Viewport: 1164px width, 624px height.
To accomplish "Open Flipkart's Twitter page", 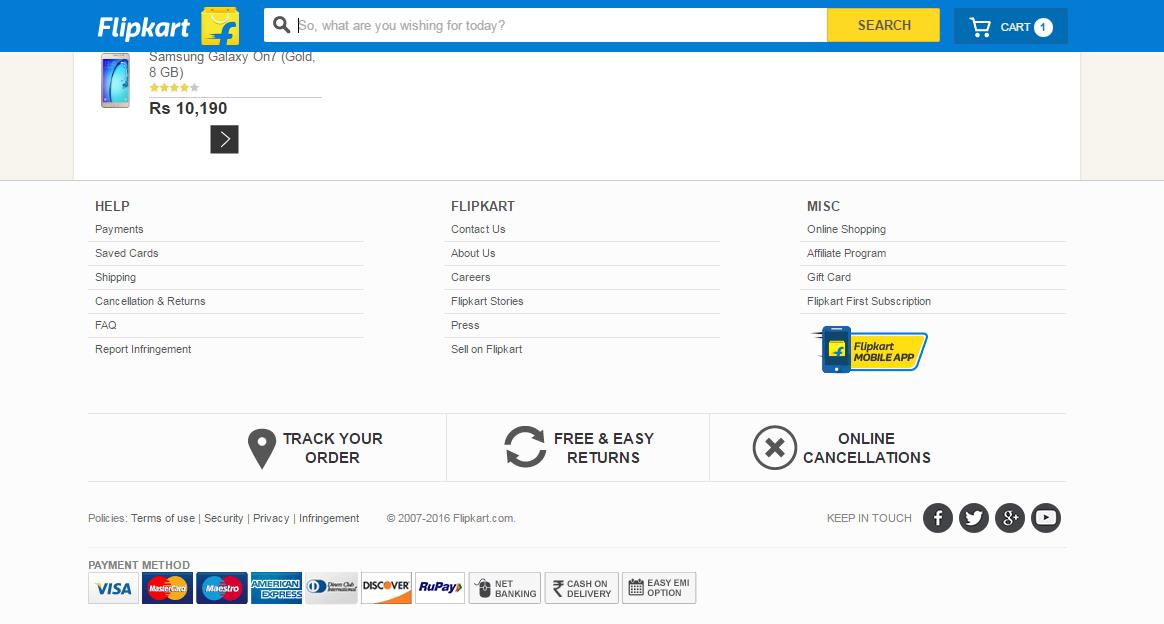I will (973, 518).
